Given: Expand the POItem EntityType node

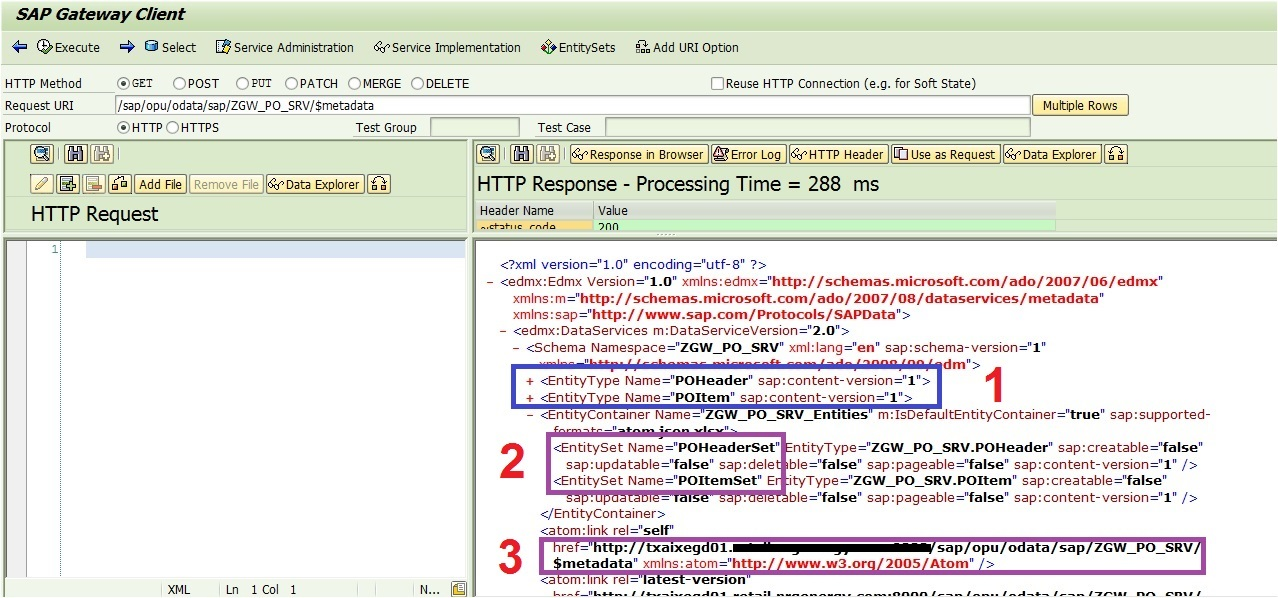Looking at the screenshot, I should pos(530,396).
